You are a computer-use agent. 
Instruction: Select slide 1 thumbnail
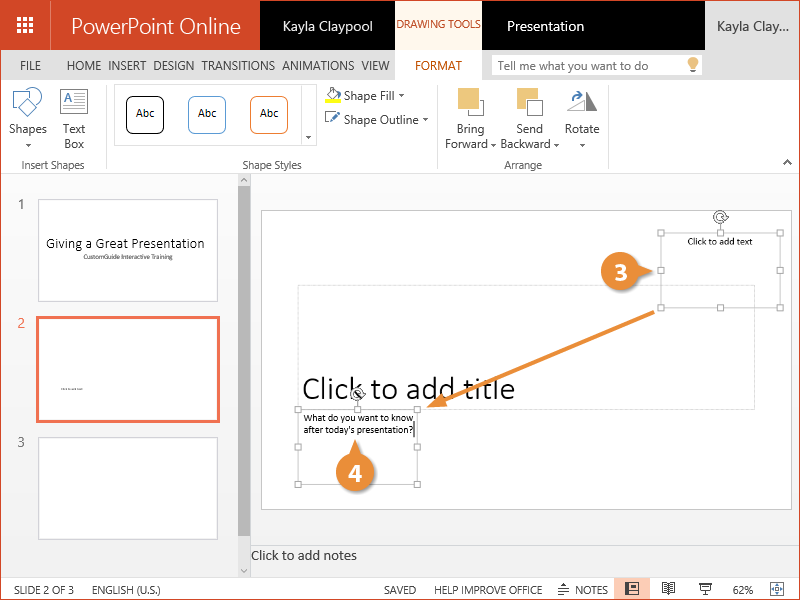tap(128, 250)
